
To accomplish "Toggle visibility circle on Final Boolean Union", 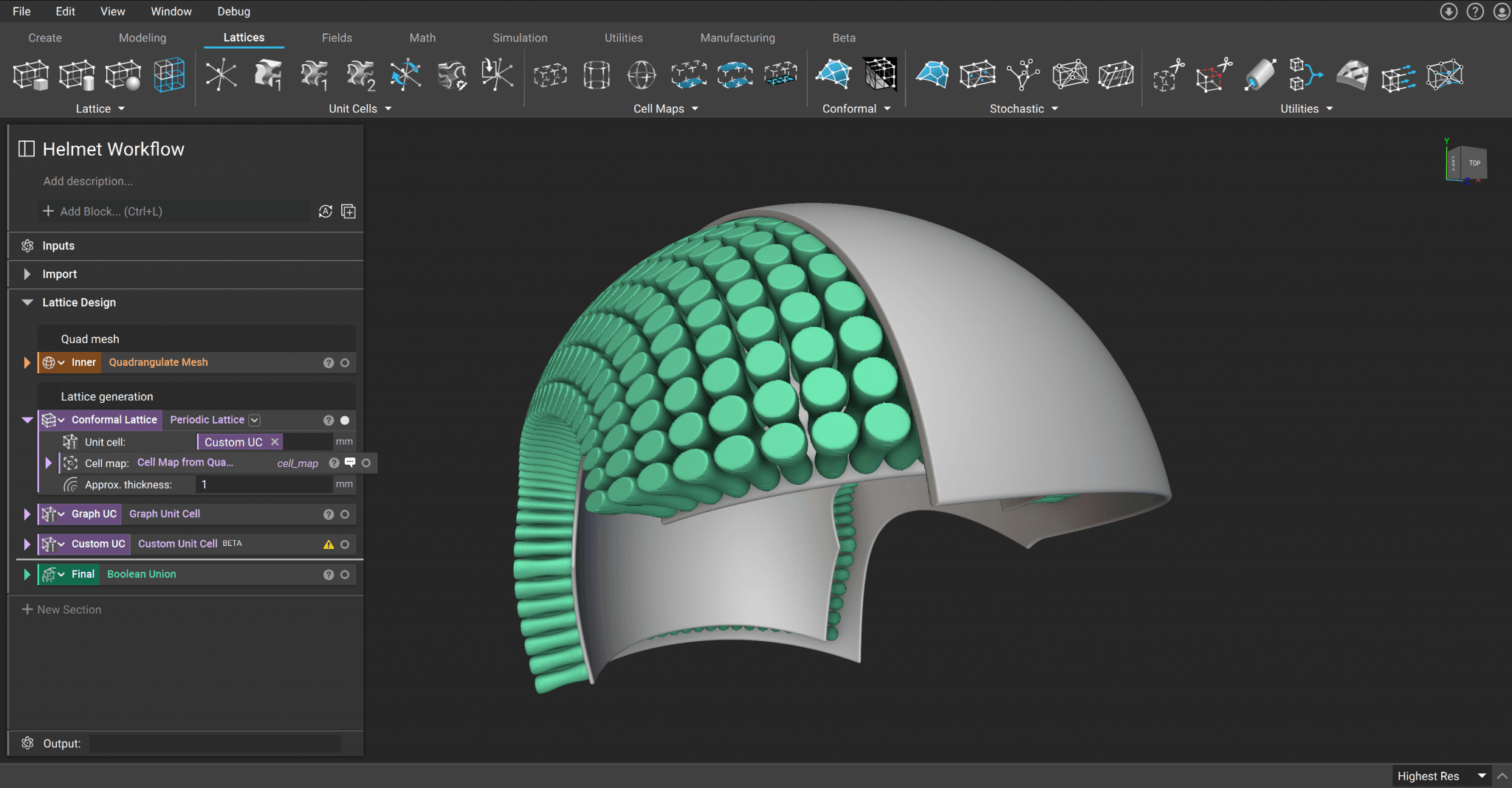I will (x=345, y=575).
